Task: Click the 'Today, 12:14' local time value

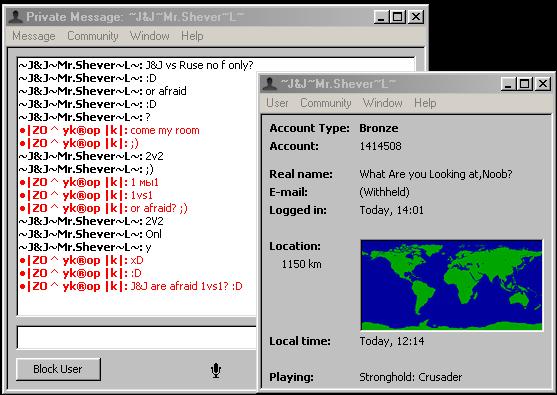Action: (392, 341)
